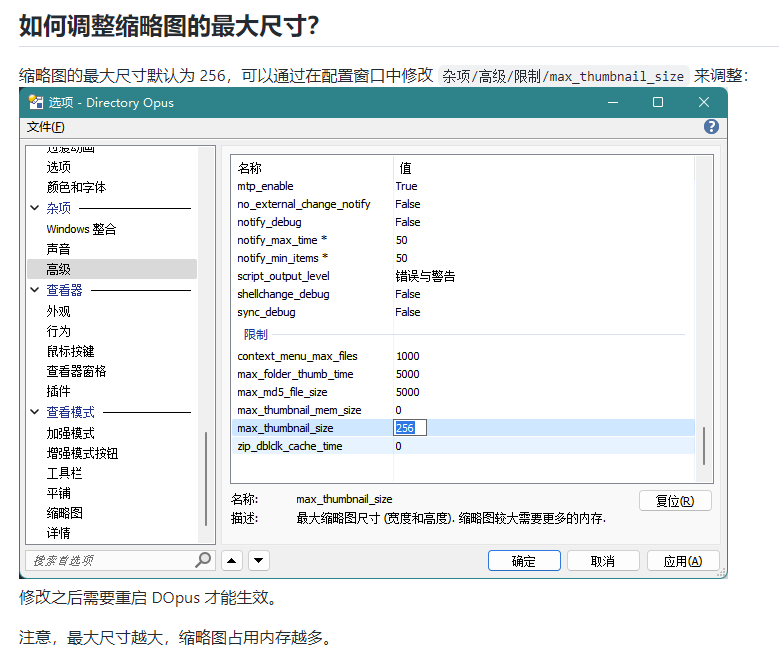Collapse the 查看模式 category section
The height and width of the screenshot is (668, 779).
[x=36, y=412]
